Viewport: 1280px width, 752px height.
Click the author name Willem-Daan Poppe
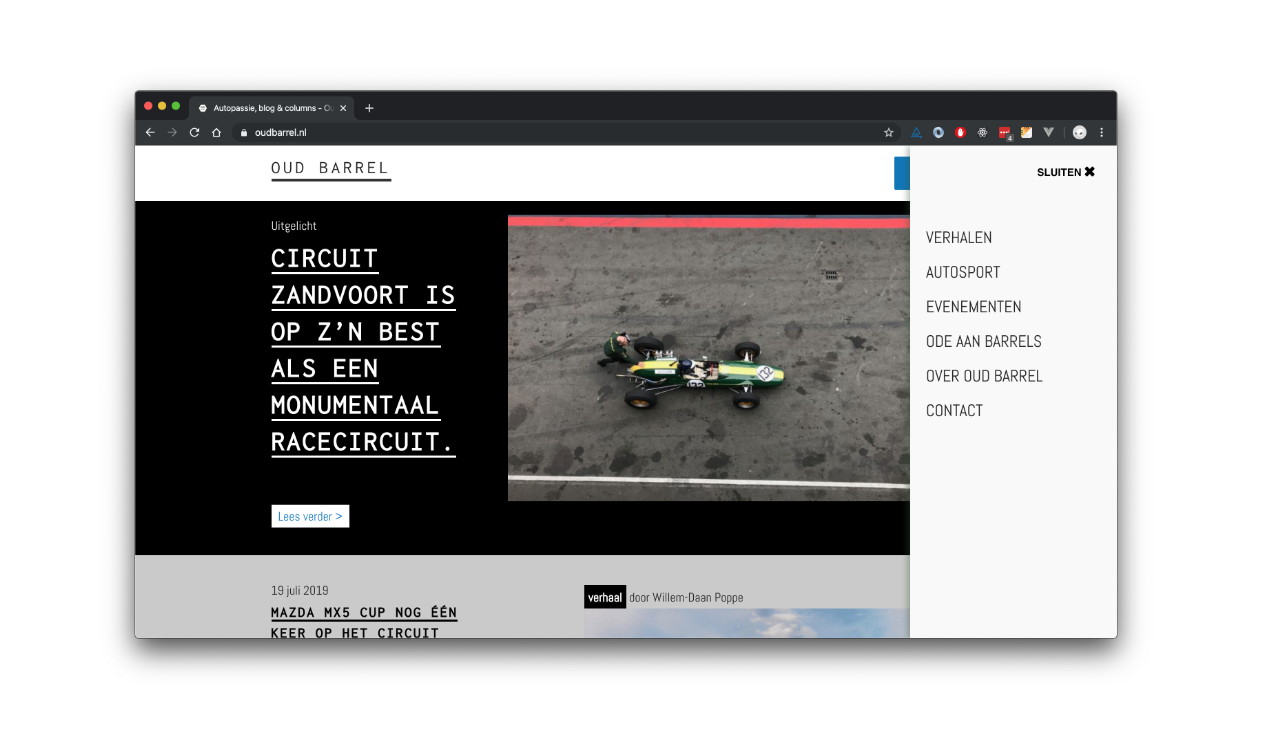click(x=697, y=598)
